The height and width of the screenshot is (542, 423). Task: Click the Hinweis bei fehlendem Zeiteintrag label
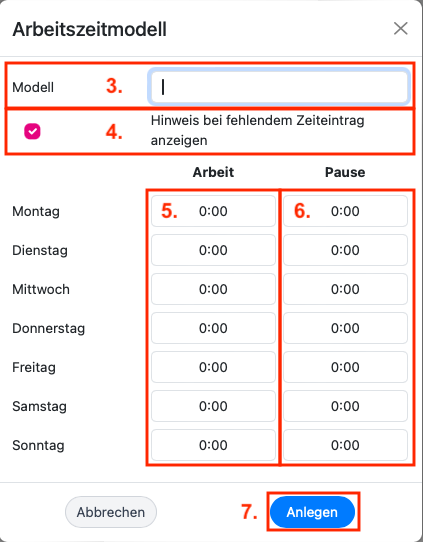(257, 131)
